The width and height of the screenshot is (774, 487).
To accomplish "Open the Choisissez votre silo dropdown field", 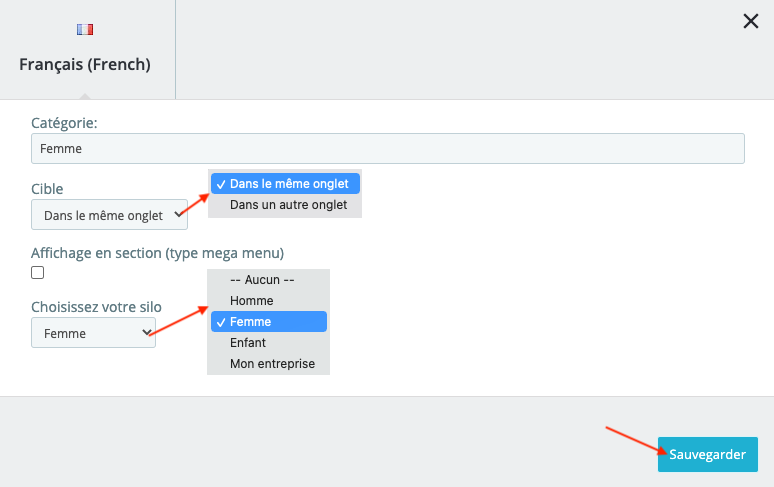I will coord(92,333).
